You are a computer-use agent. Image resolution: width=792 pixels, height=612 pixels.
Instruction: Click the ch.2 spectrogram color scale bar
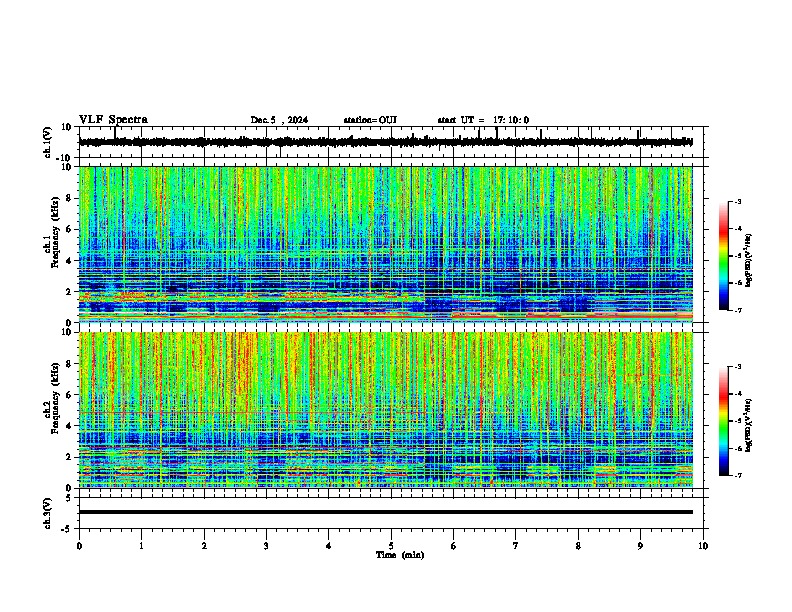tap(723, 421)
